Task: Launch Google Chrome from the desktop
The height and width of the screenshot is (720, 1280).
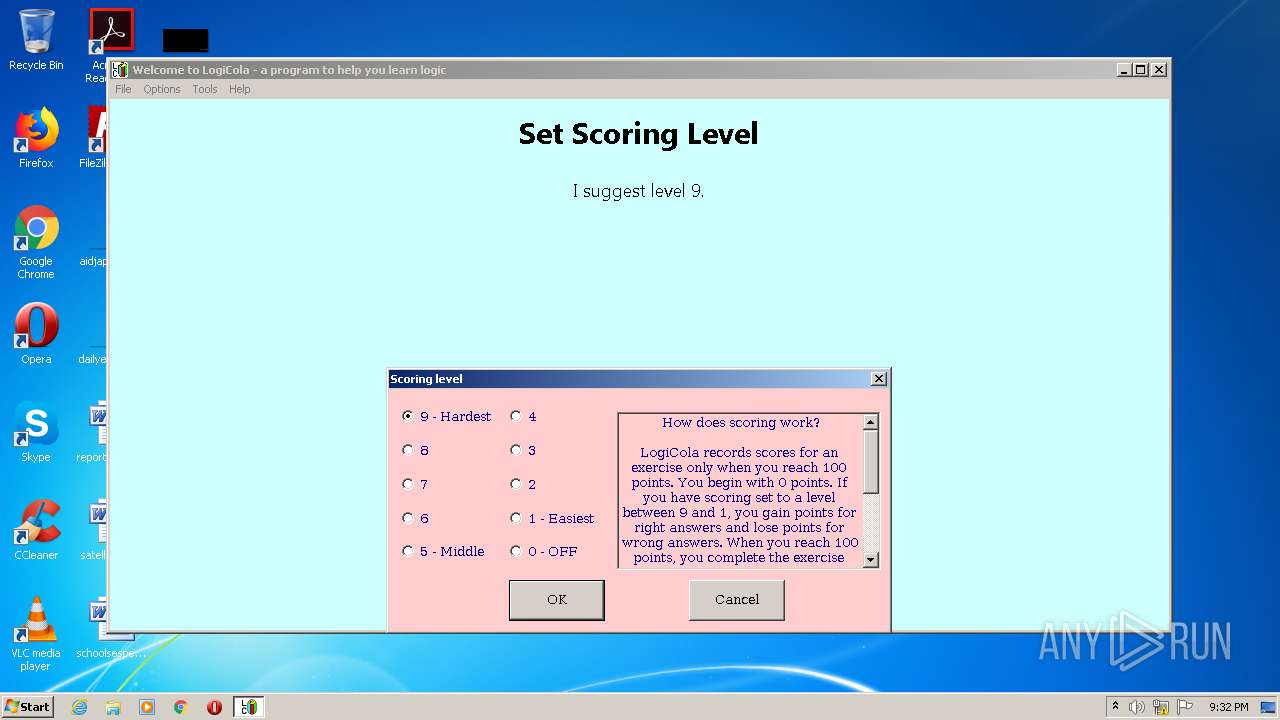Action: pyautogui.click(x=36, y=242)
